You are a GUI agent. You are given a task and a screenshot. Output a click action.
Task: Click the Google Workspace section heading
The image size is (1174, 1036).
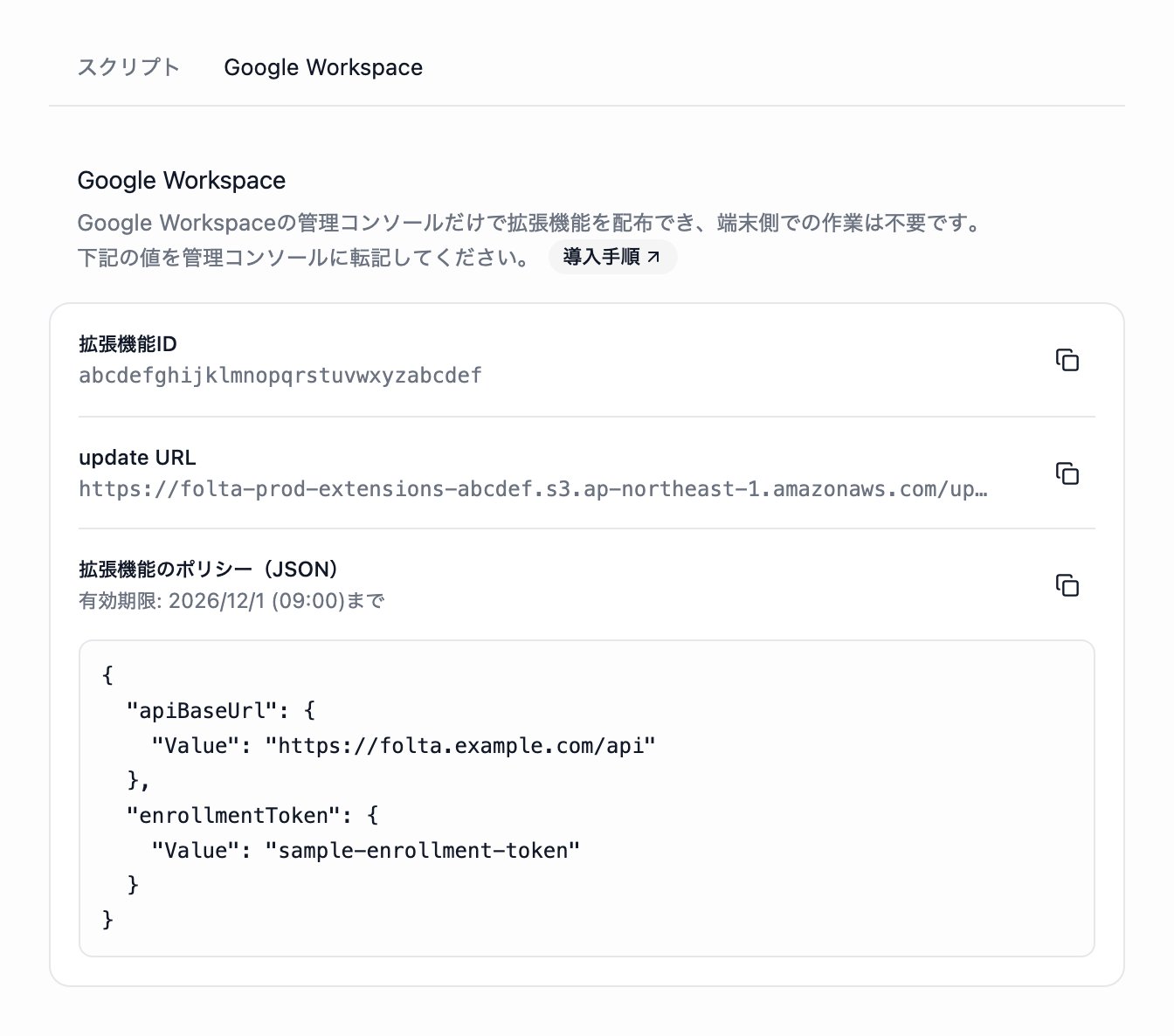pyautogui.click(x=182, y=180)
